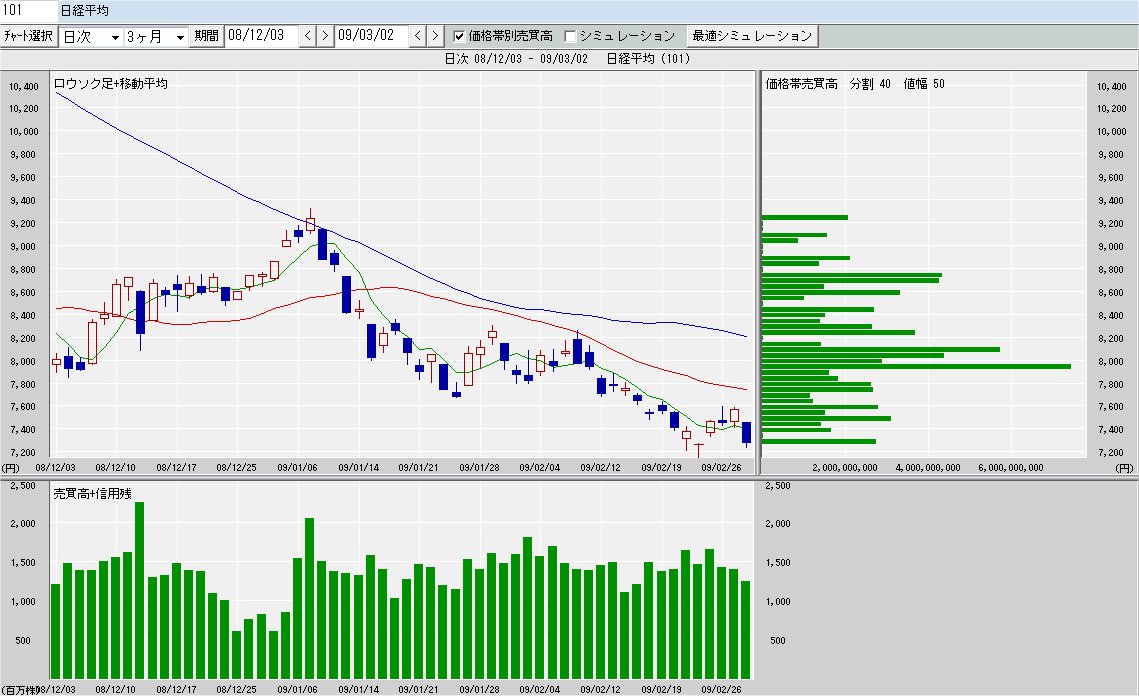Click the start date previous arrow
The image size is (1139, 696).
(308, 36)
